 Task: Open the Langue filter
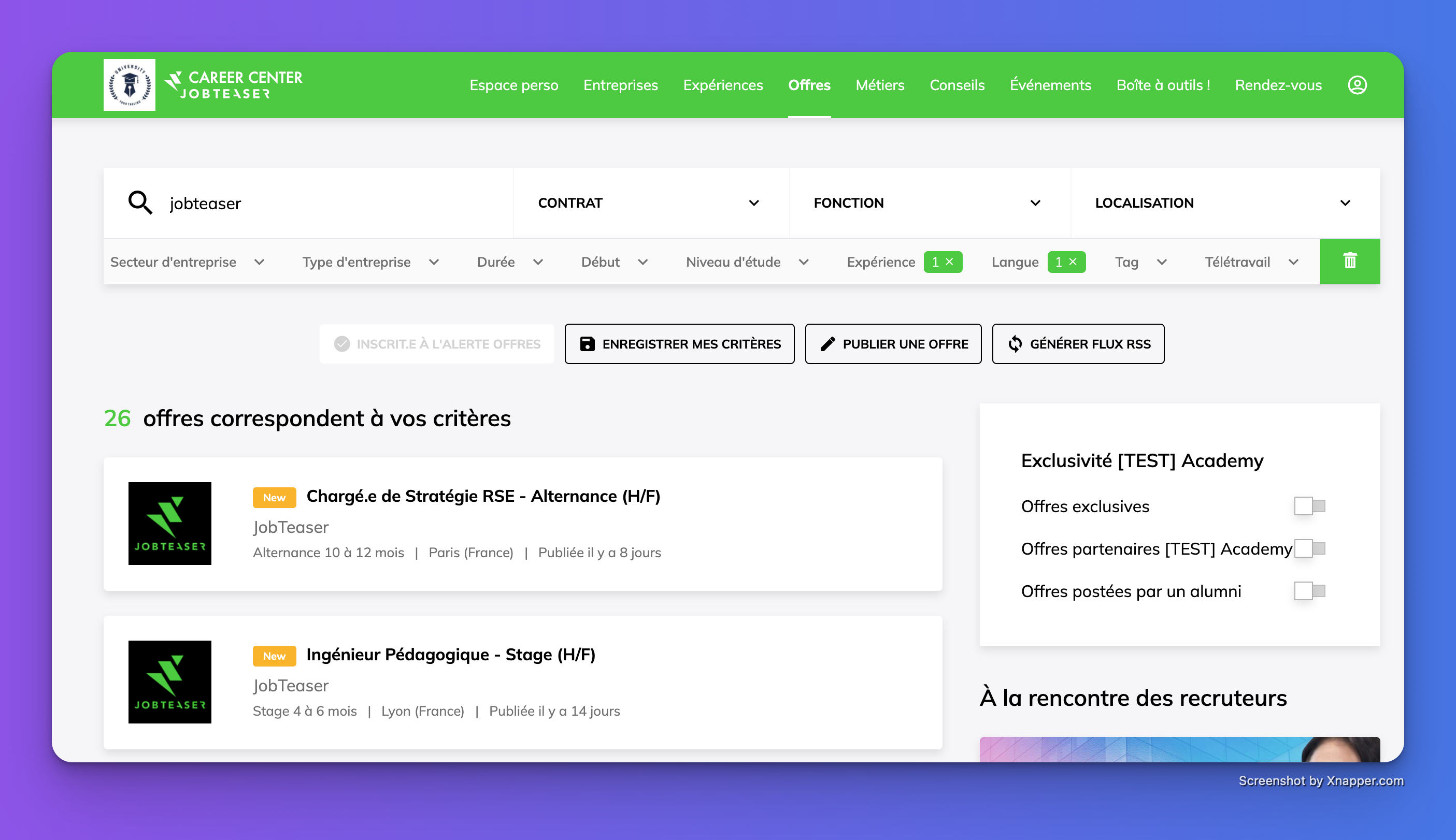[1015, 262]
